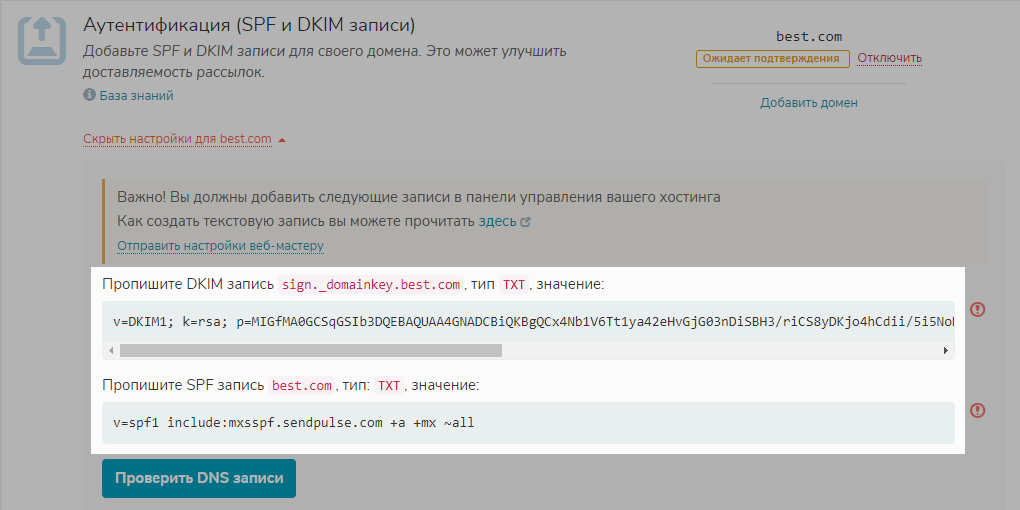Click the horizontal scrollbar thumb under DKIM value

tap(311, 351)
